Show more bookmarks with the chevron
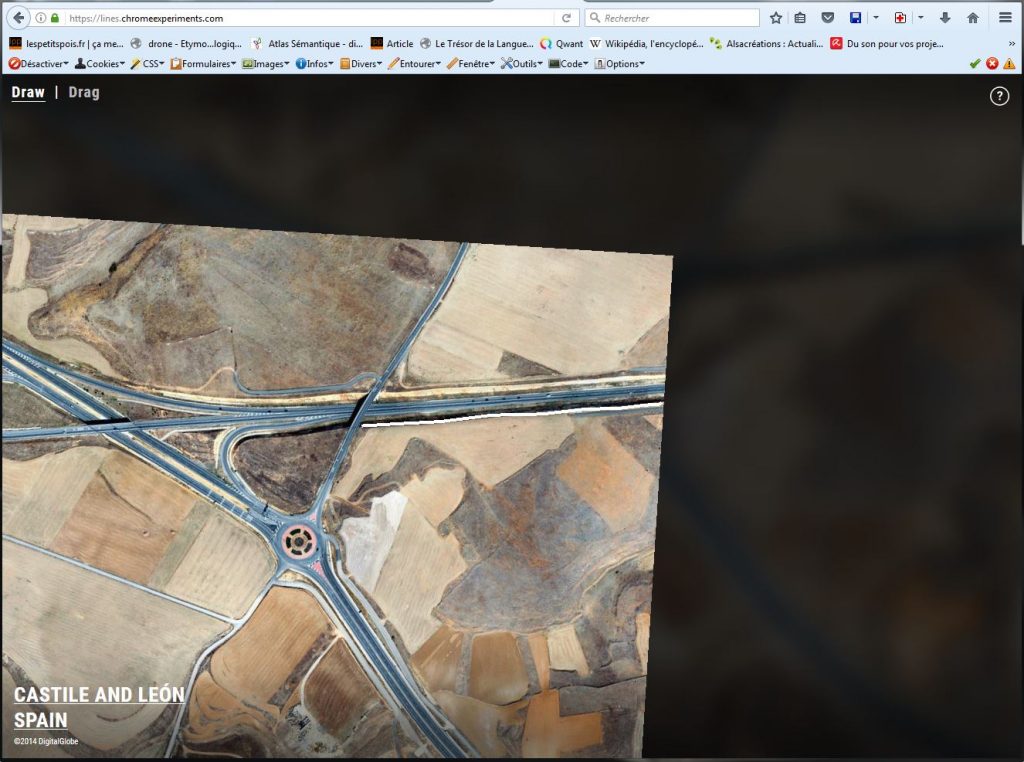Image resolution: width=1024 pixels, height=762 pixels. pos(1012,44)
